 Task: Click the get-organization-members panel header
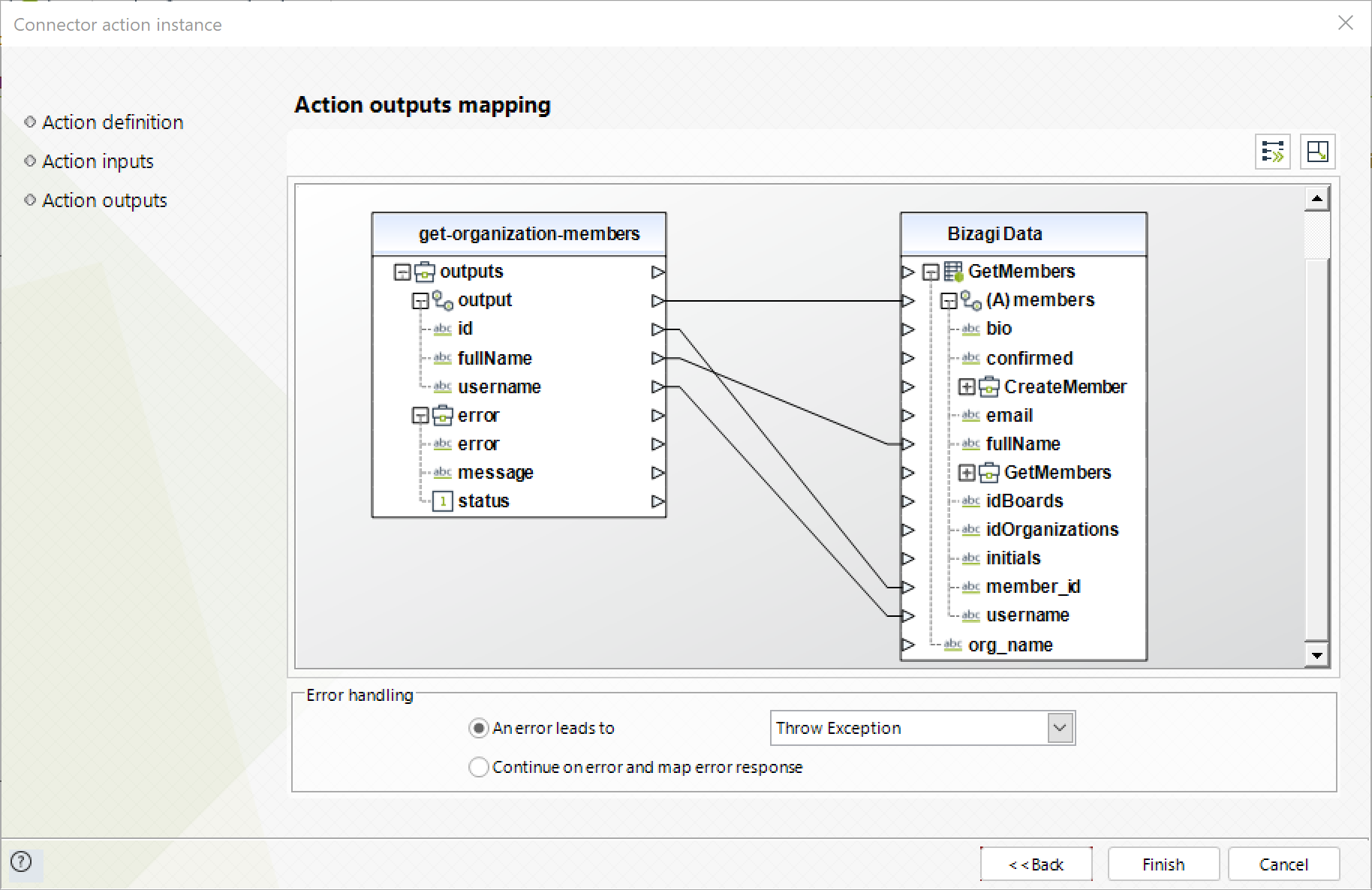pyautogui.click(x=519, y=233)
